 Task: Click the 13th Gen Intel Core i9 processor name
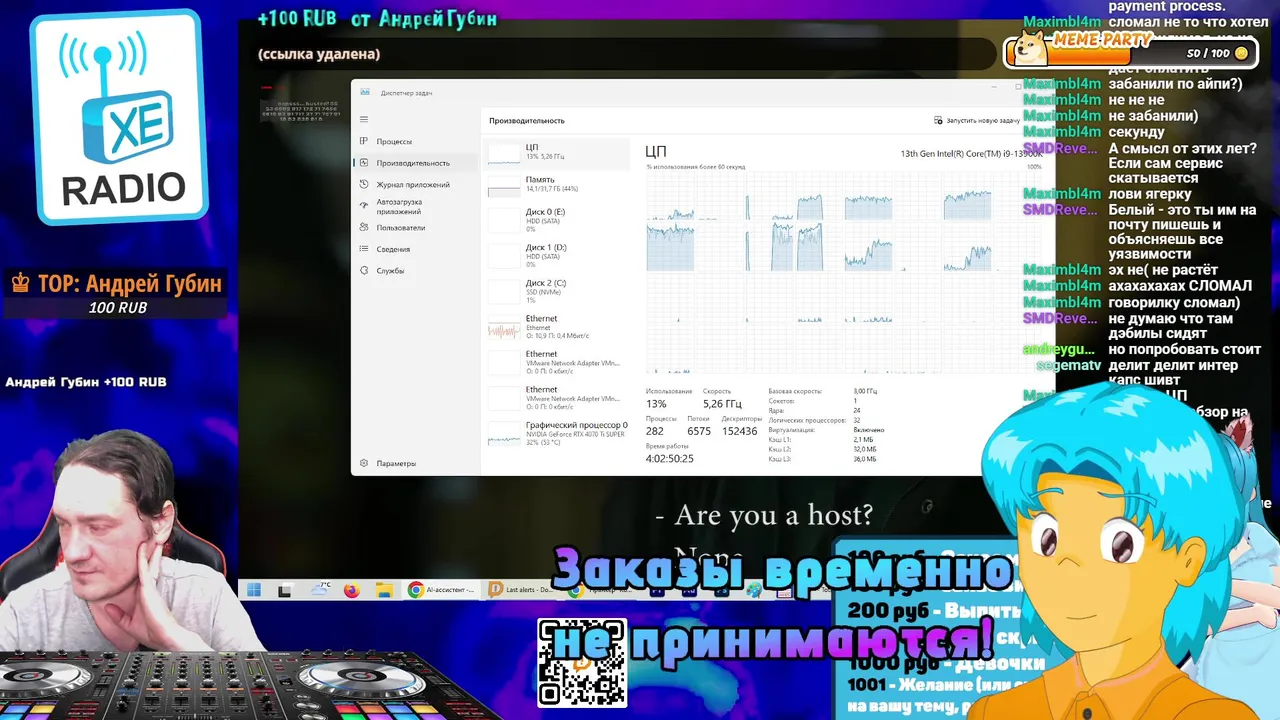pyautogui.click(x=971, y=153)
